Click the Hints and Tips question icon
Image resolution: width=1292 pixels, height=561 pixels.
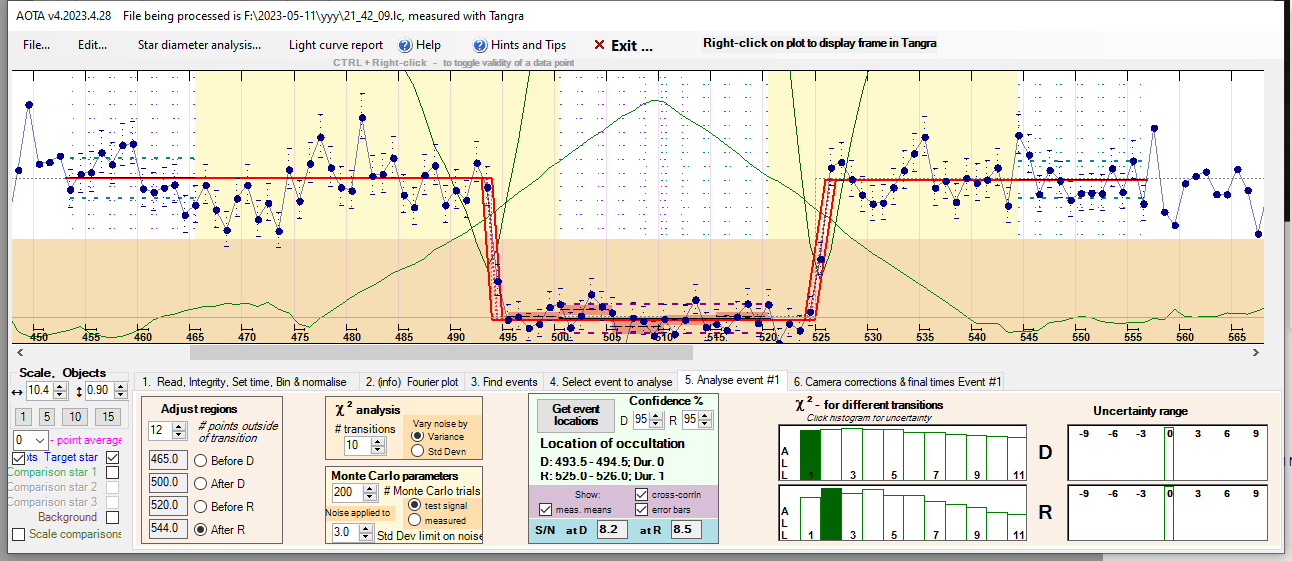coord(480,45)
